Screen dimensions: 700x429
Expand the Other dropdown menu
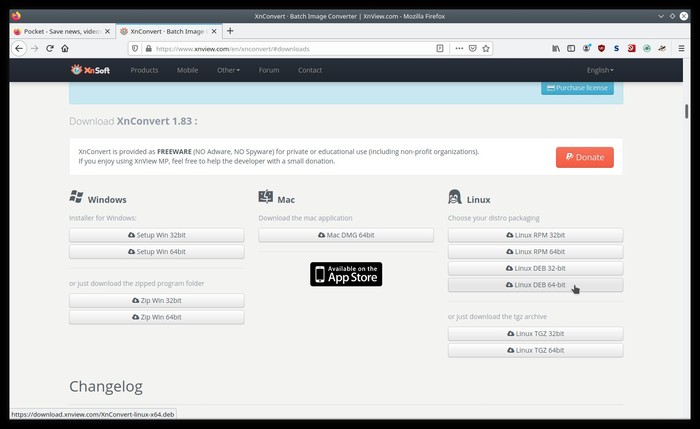pyautogui.click(x=228, y=70)
